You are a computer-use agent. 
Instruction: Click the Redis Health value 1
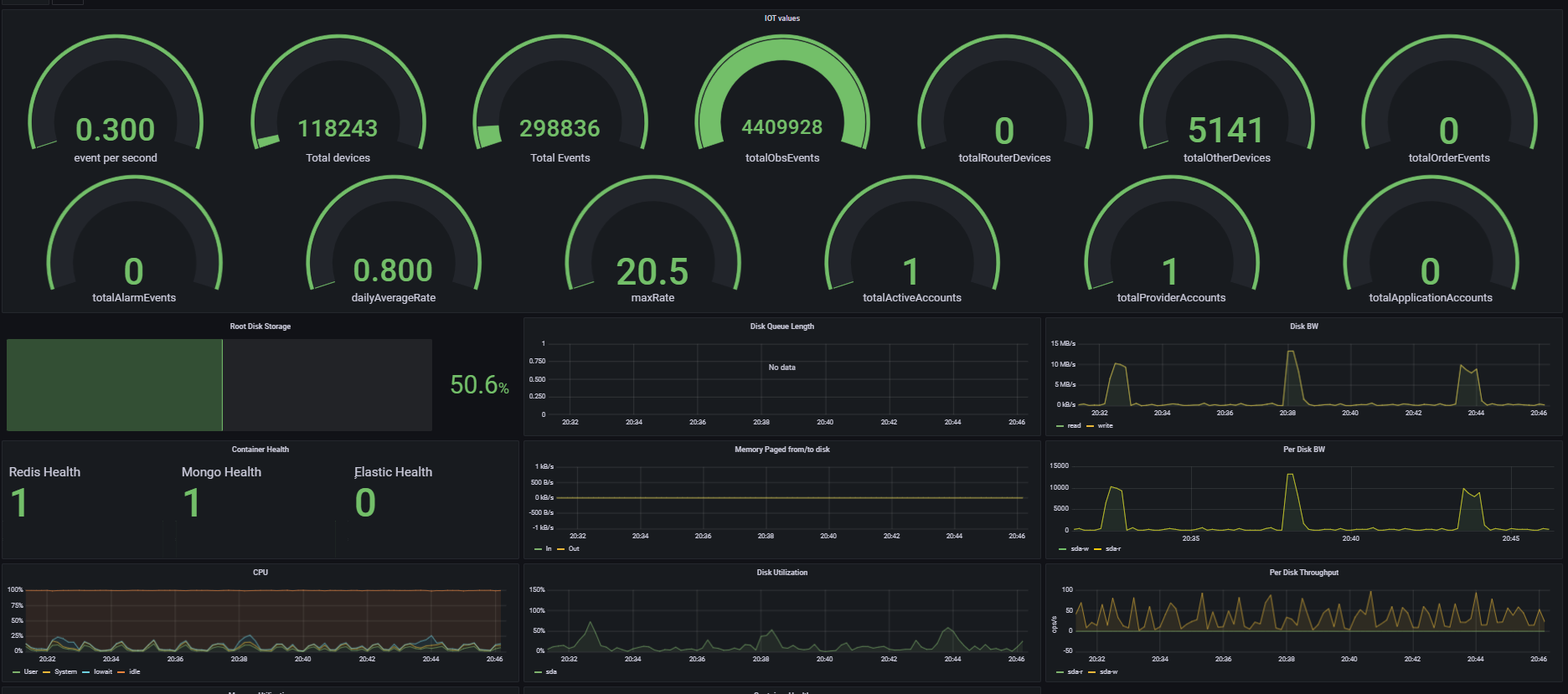point(18,502)
